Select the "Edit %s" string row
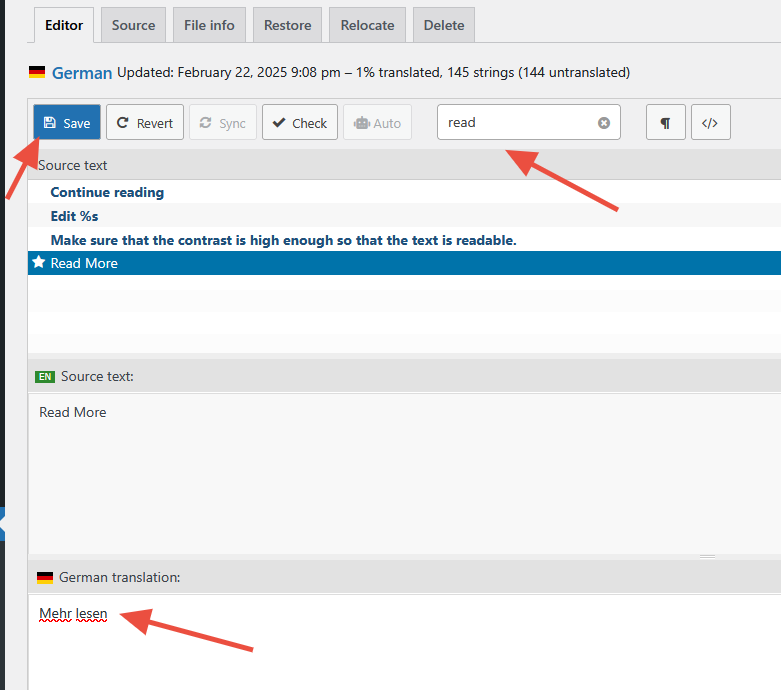 pyautogui.click(x=75, y=216)
